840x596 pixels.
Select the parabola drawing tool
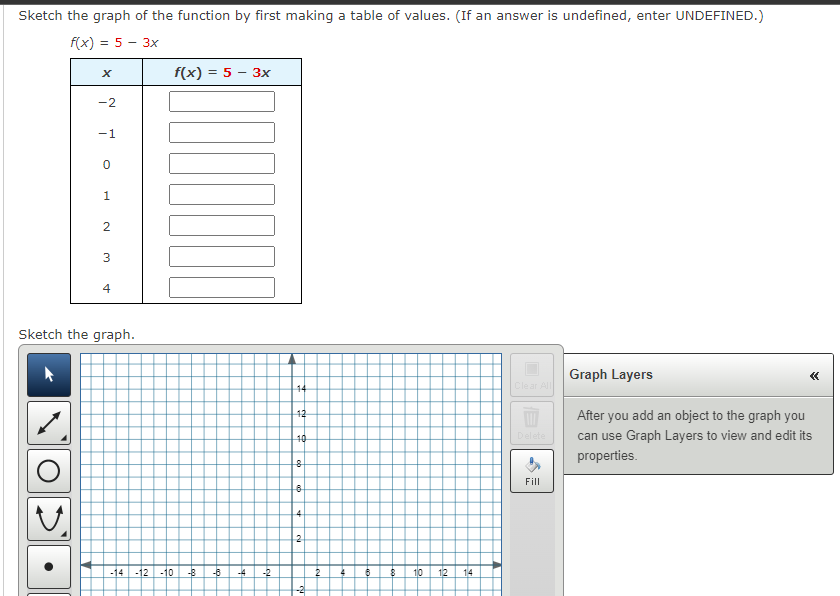tap(47, 517)
